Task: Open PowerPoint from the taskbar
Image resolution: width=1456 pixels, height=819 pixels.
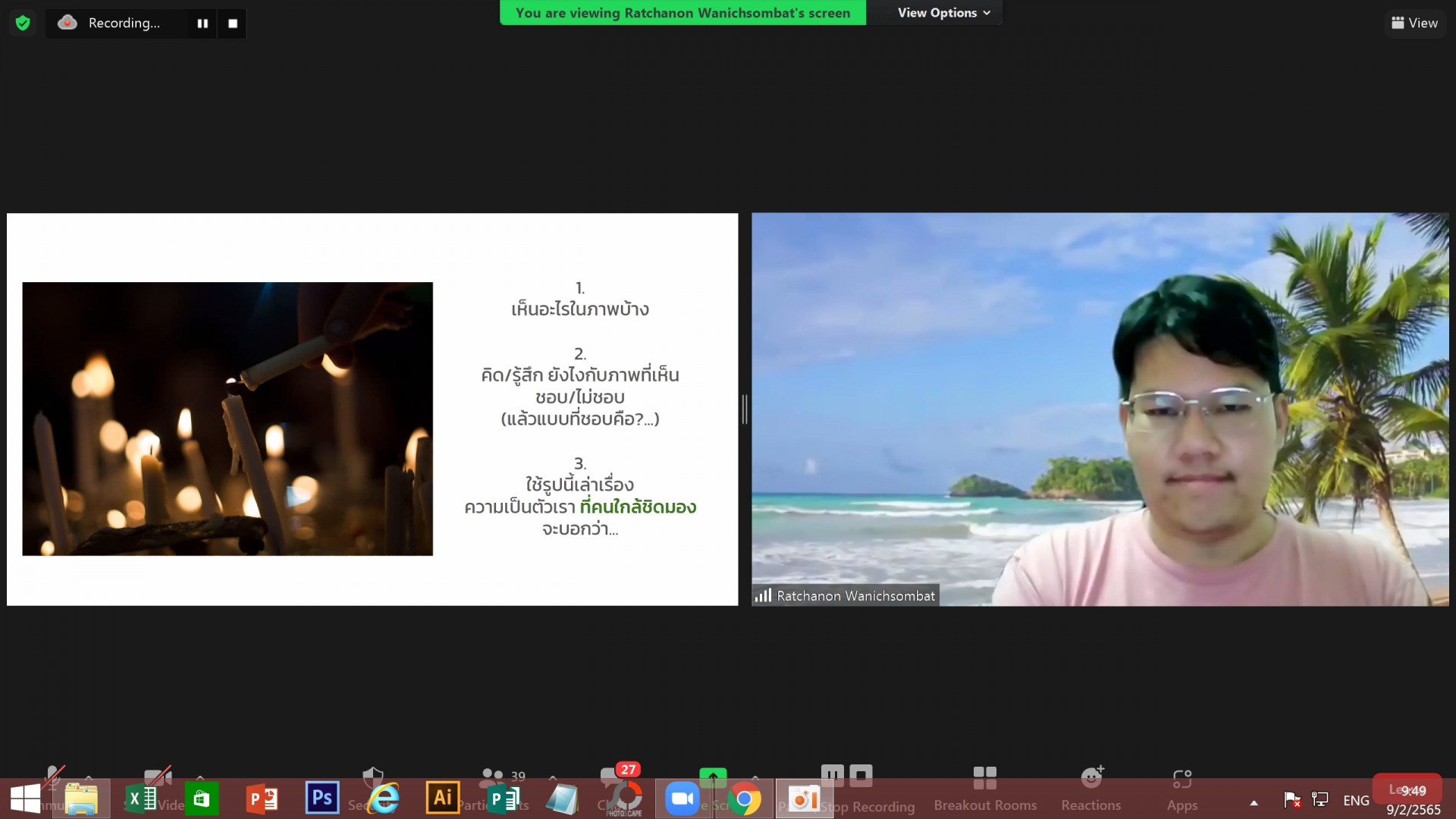Action: coord(262,799)
